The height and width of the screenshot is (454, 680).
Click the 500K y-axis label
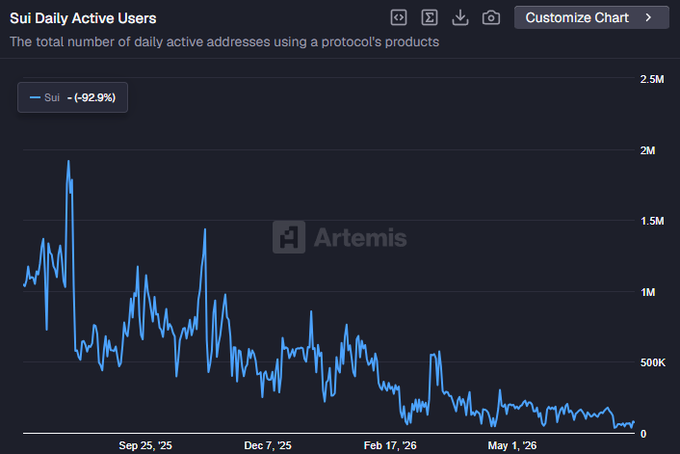click(653, 363)
